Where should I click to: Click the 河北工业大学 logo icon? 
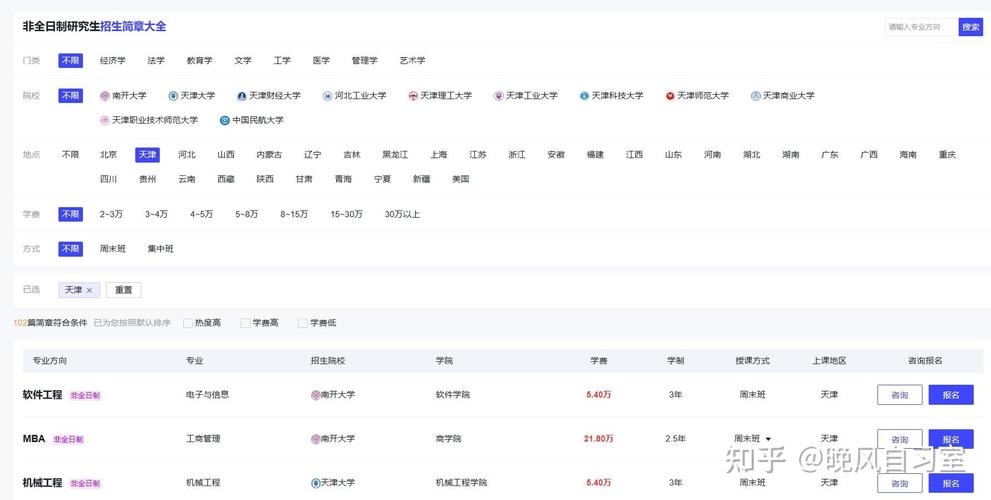click(327, 96)
